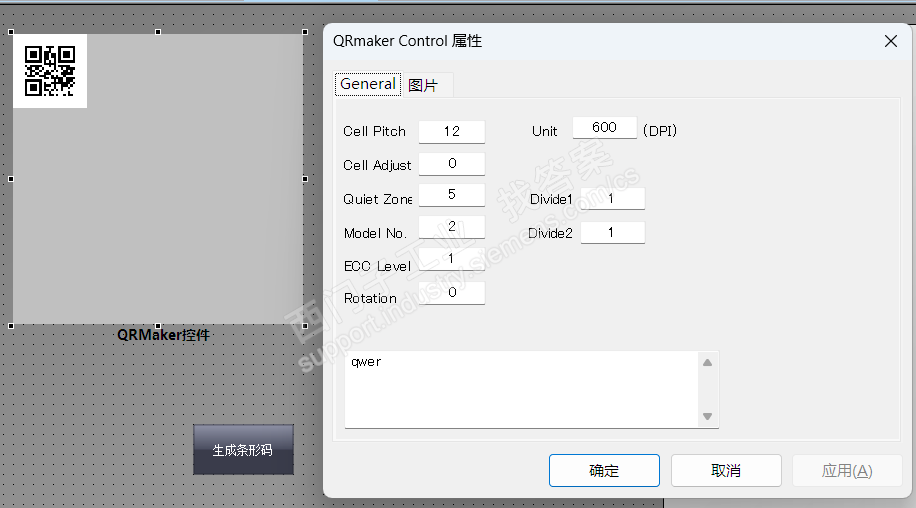Click the 取消 button
This screenshot has width=916, height=508.
(726, 470)
